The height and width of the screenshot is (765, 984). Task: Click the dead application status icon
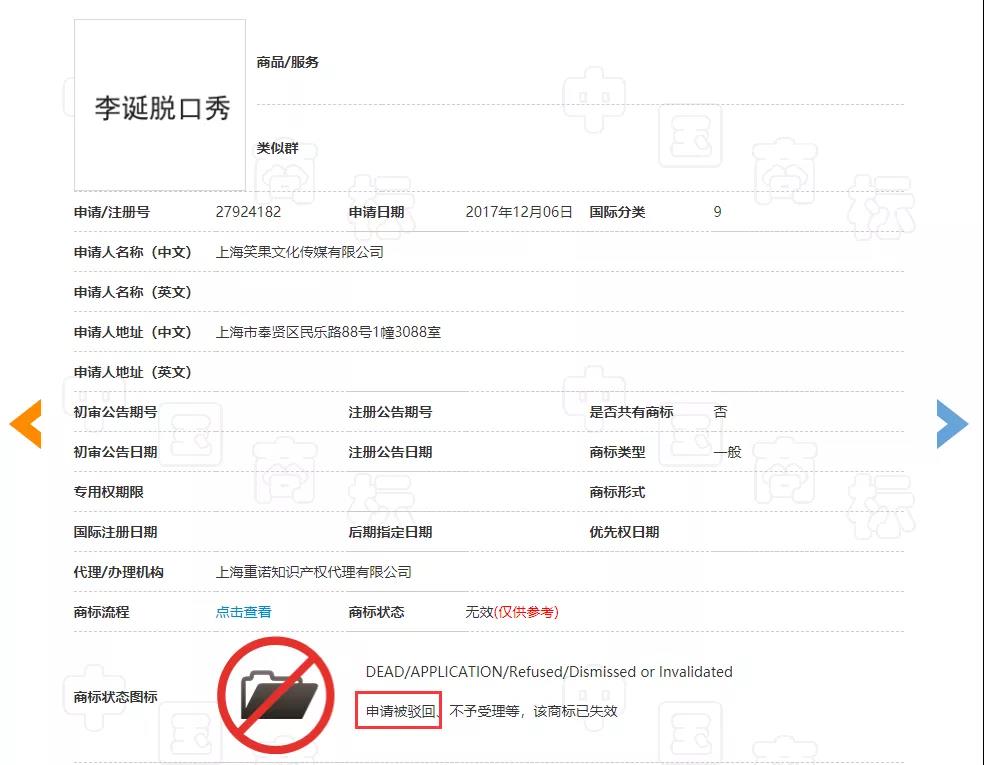(276, 695)
